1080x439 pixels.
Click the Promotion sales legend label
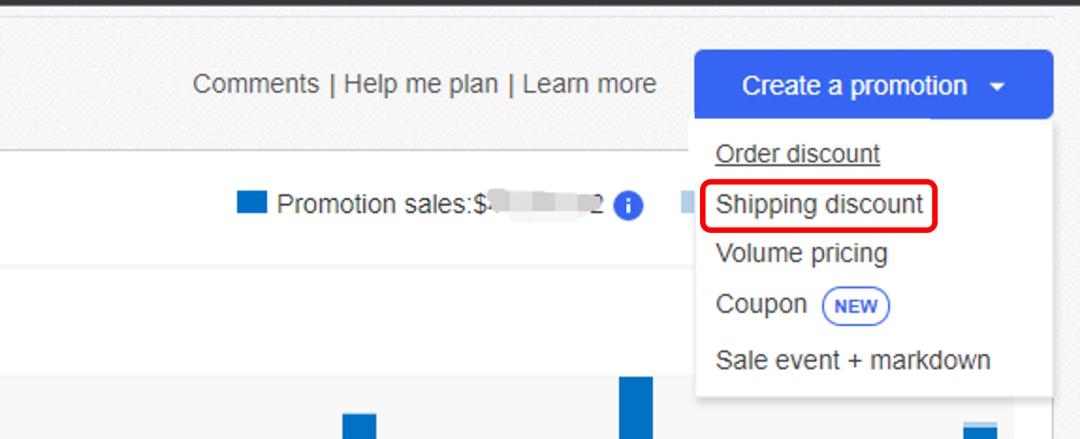point(375,205)
